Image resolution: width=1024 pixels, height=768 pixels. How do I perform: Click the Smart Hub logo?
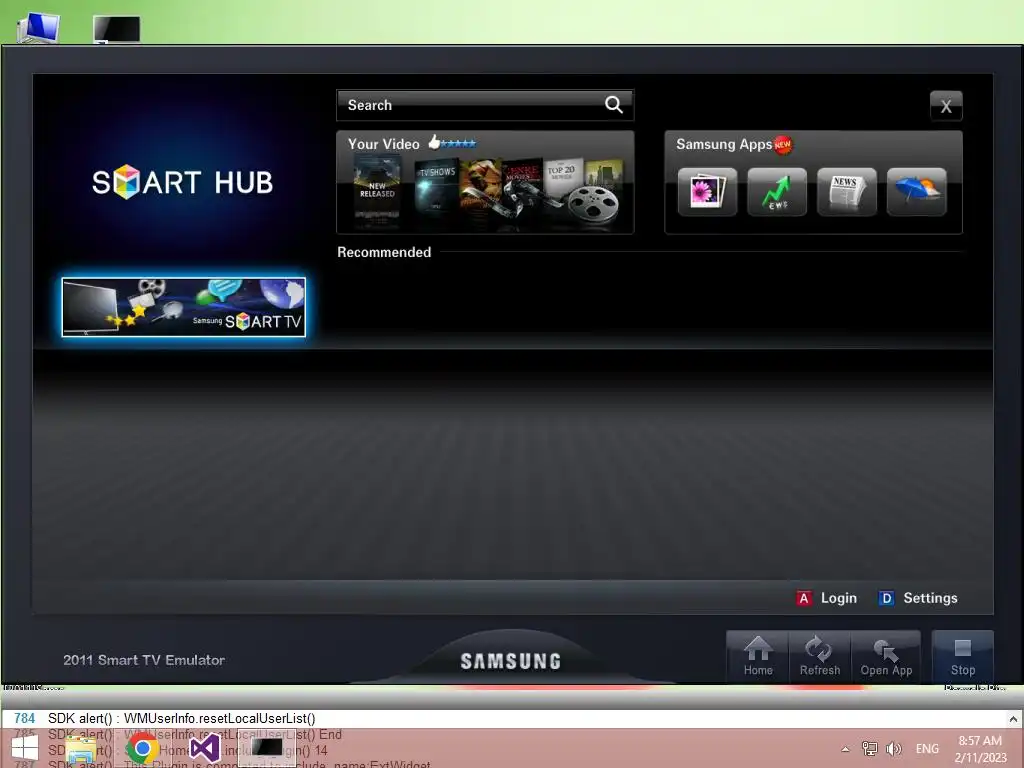[x=182, y=182]
